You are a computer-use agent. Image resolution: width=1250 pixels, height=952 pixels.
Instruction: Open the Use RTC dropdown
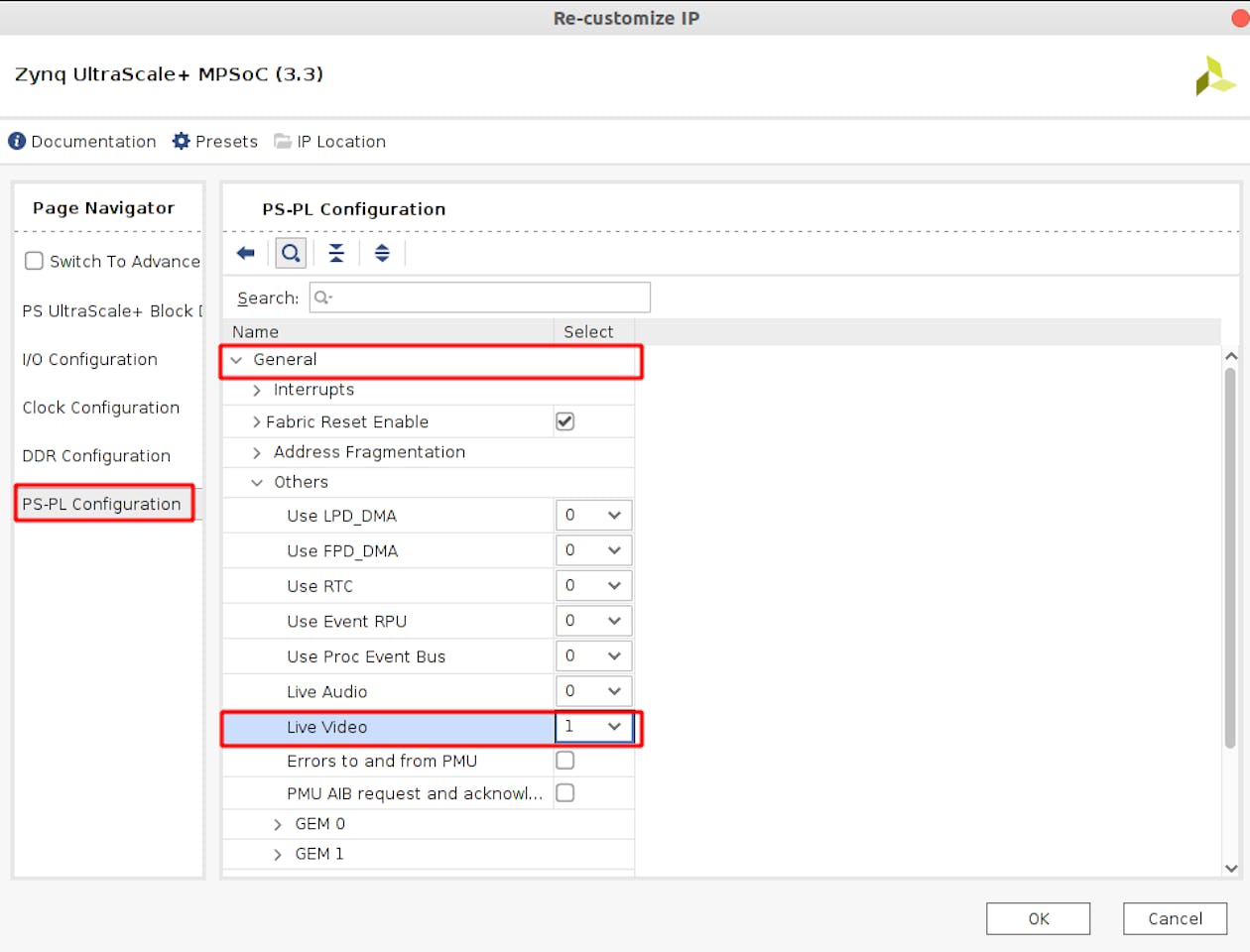click(x=593, y=585)
